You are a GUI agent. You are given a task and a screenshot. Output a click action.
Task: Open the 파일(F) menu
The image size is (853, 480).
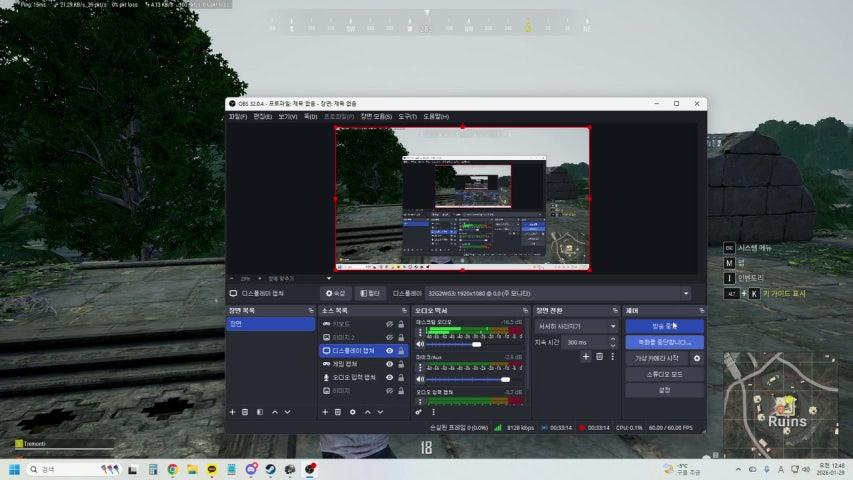tap(237, 117)
